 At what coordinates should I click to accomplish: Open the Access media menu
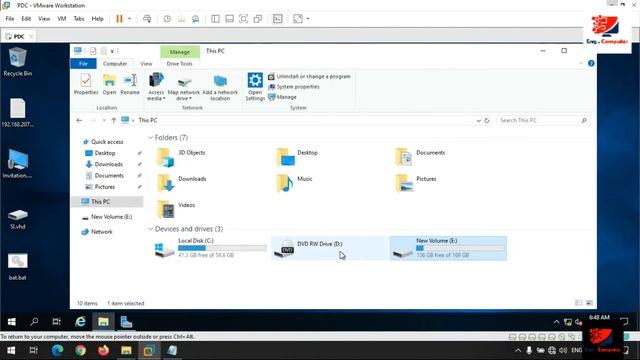click(156, 87)
